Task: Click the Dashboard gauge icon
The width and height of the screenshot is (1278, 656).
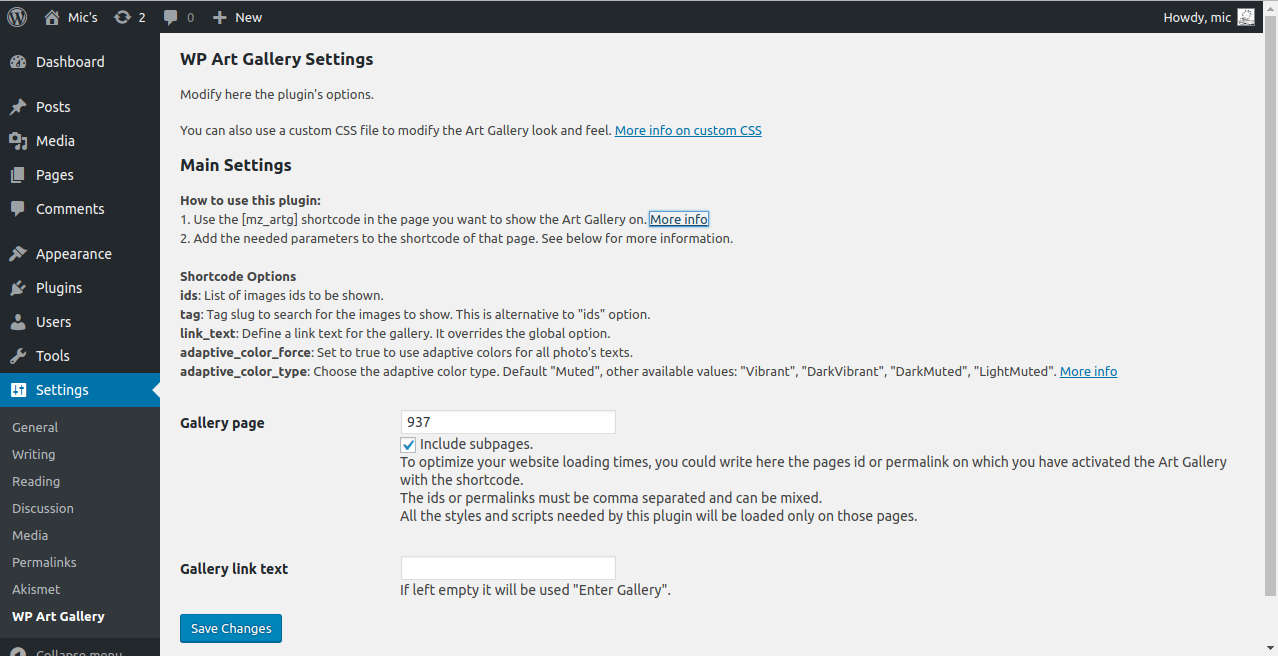Action: [18, 62]
